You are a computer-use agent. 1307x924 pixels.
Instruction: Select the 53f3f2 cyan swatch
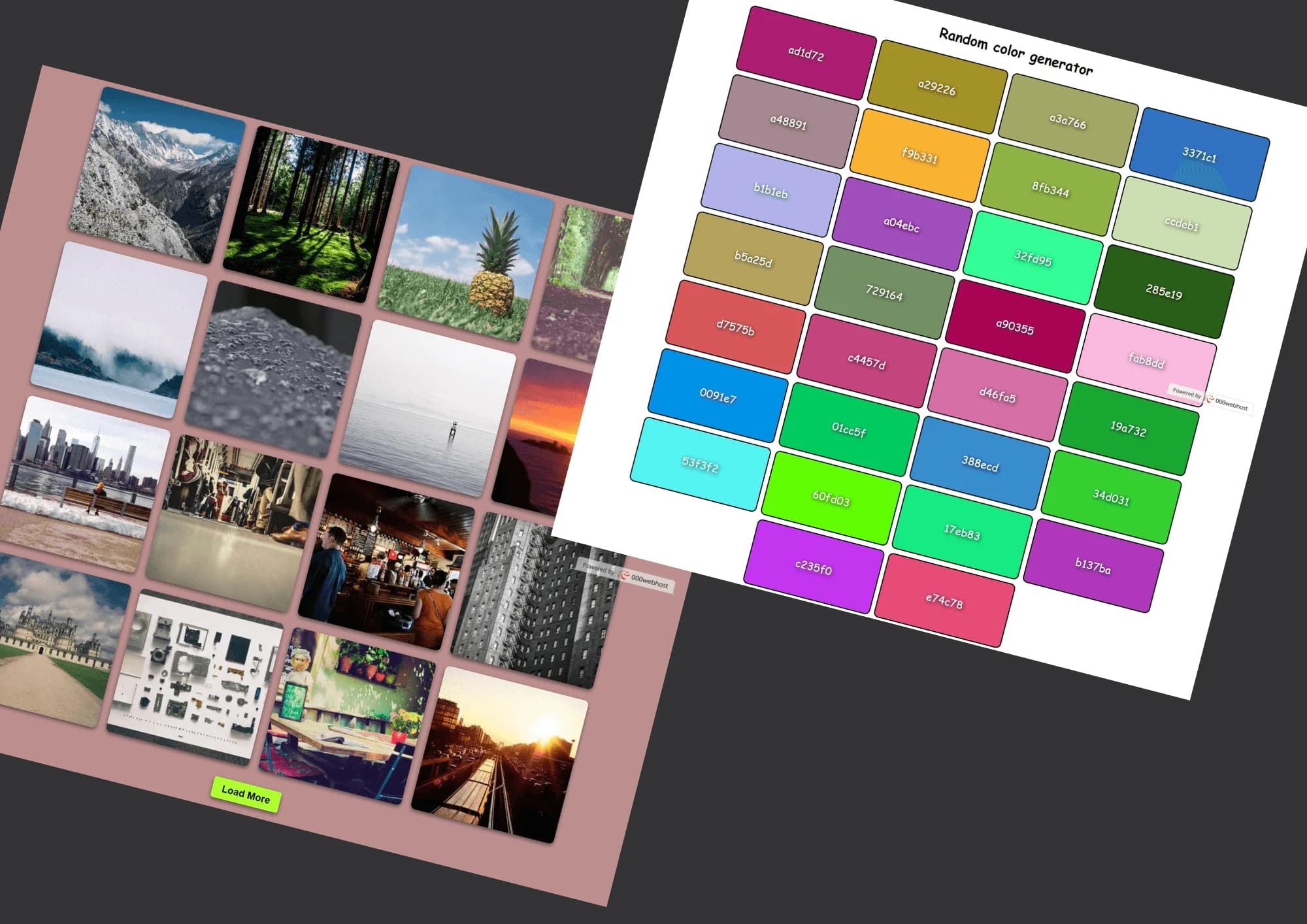click(x=701, y=465)
